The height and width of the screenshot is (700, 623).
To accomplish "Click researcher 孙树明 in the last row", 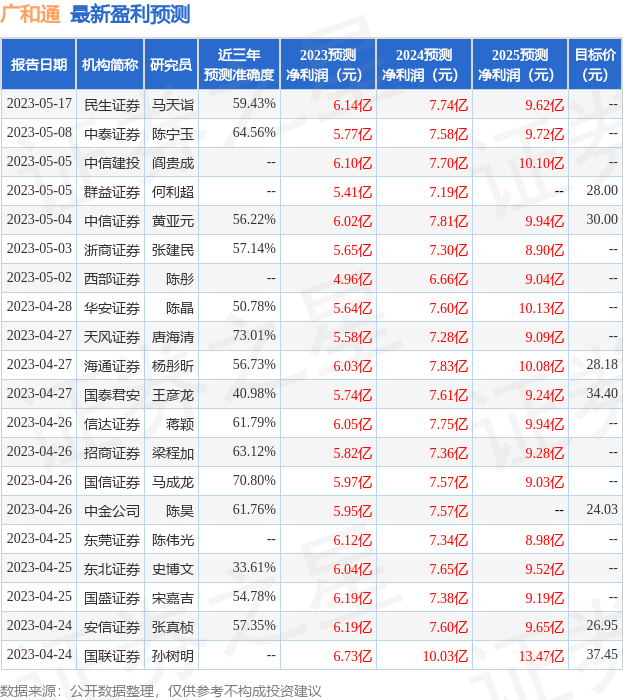I will (173, 655).
